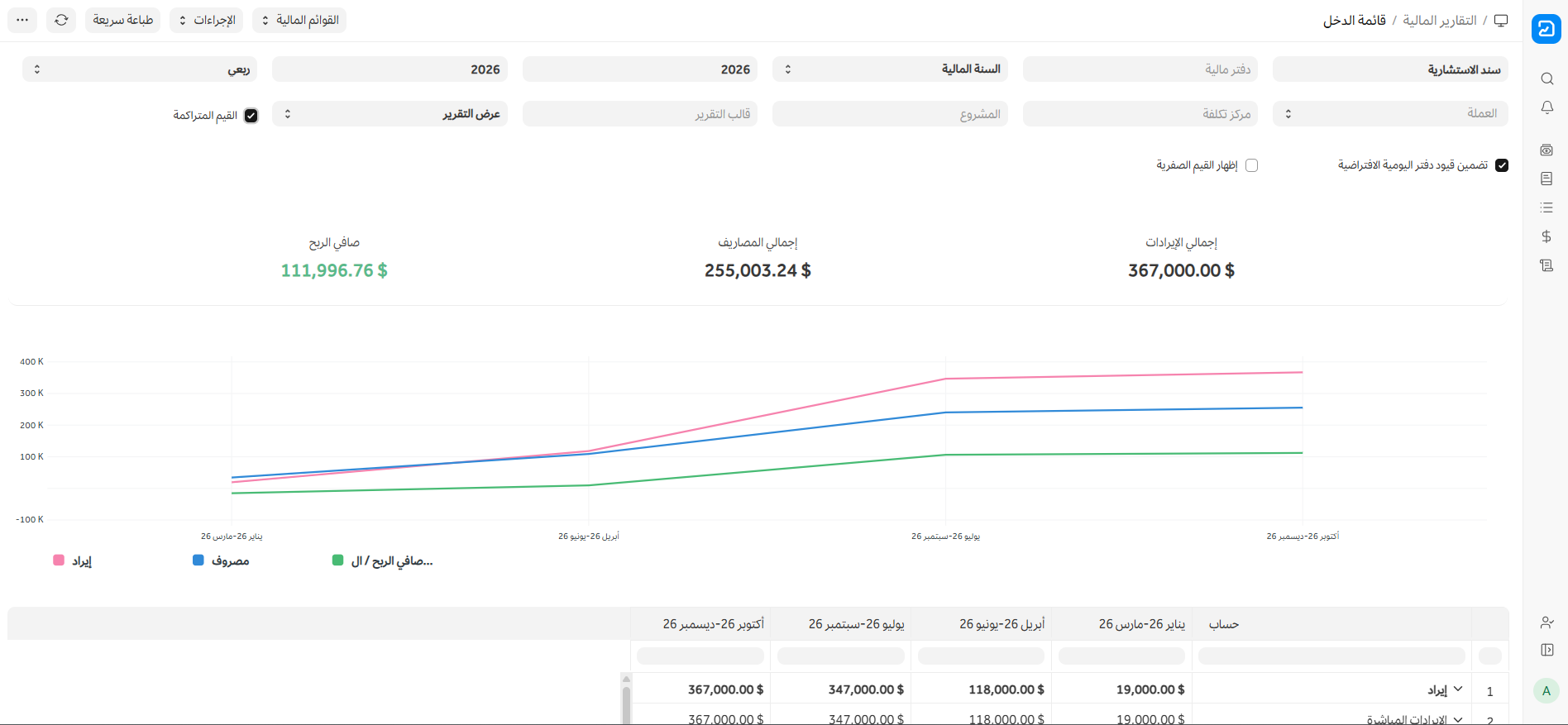Open the book icon in the sidebar
Viewport: 1568px width, 725px height.
tap(1546, 179)
